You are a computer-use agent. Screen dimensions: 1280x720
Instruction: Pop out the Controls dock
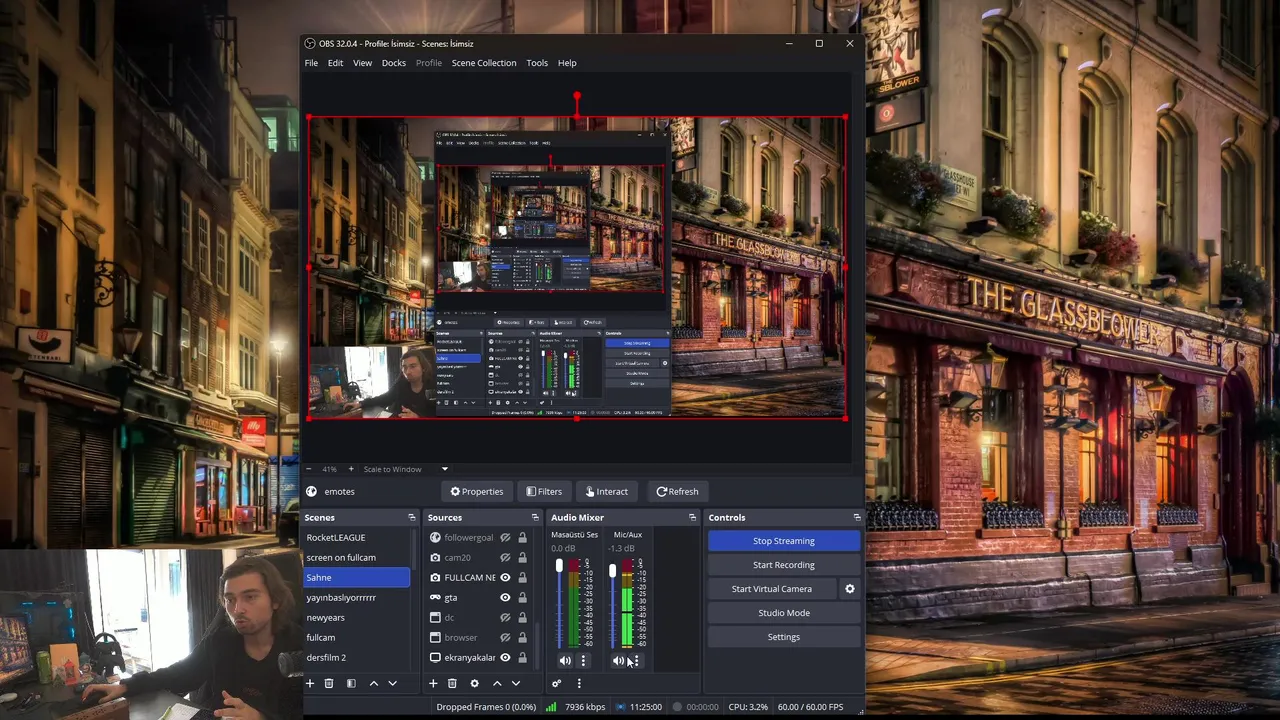(x=857, y=518)
